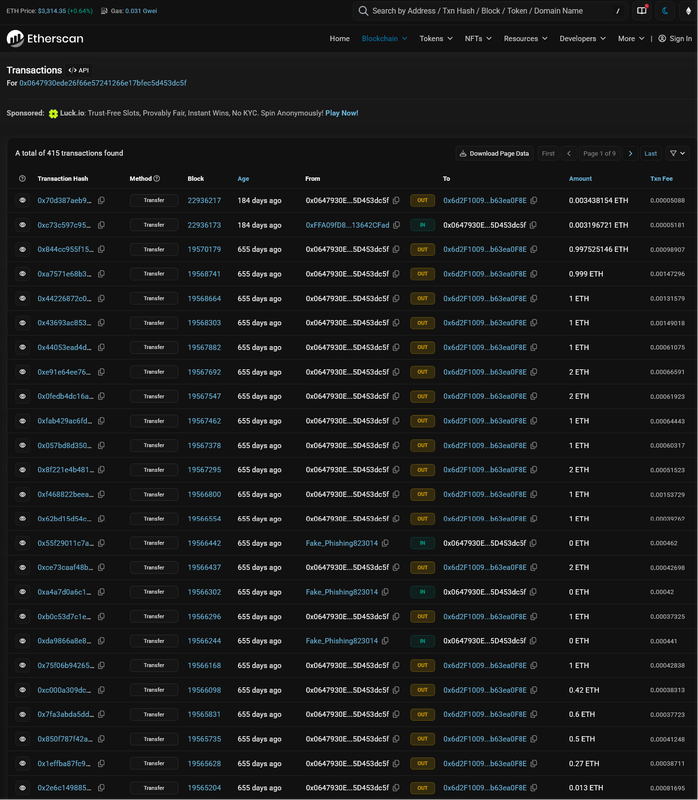Open block 22936217

pyautogui.click(x=204, y=201)
